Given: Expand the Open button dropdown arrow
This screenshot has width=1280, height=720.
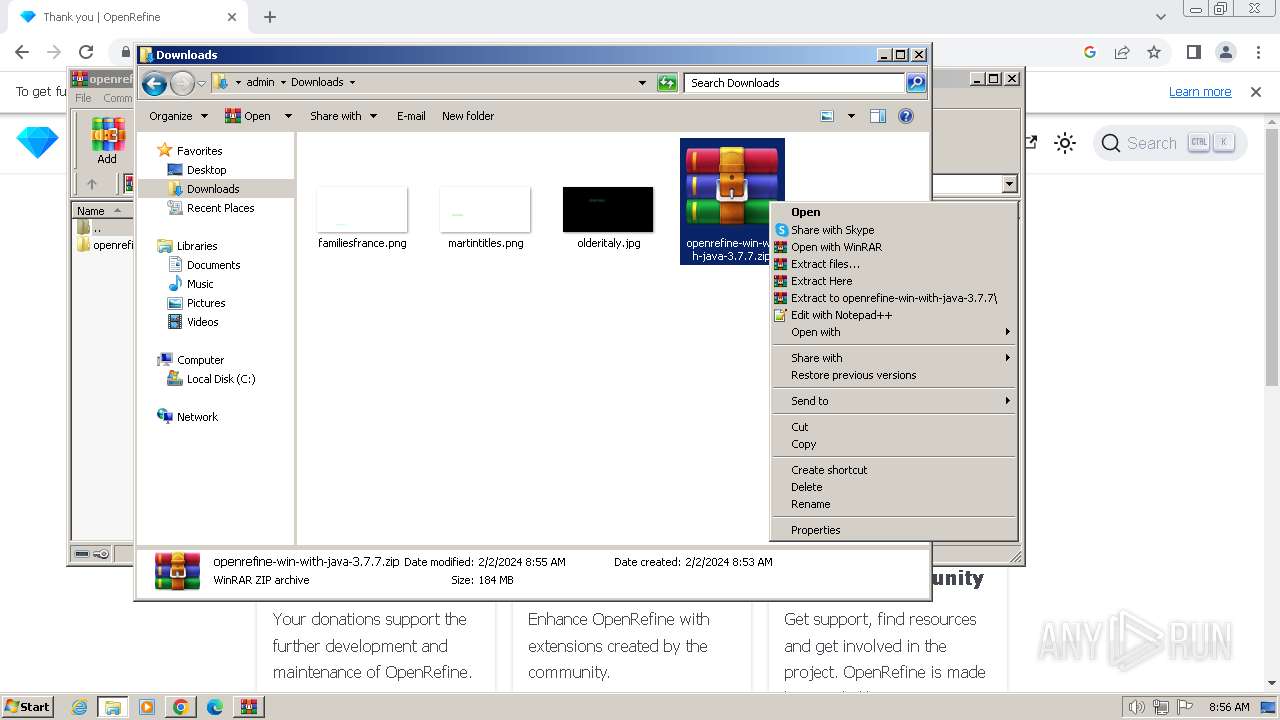Looking at the screenshot, I should [x=288, y=116].
